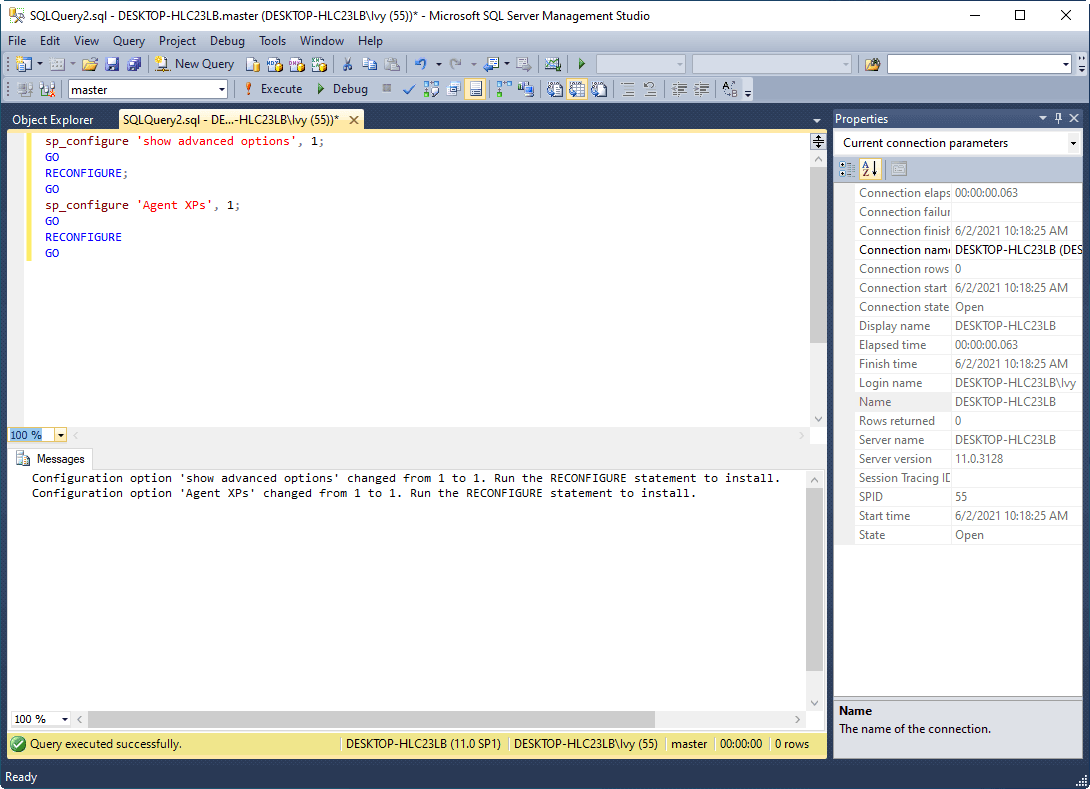
Task: Open the editor 100 % zoom dropdown
Action: [x=60, y=435]
